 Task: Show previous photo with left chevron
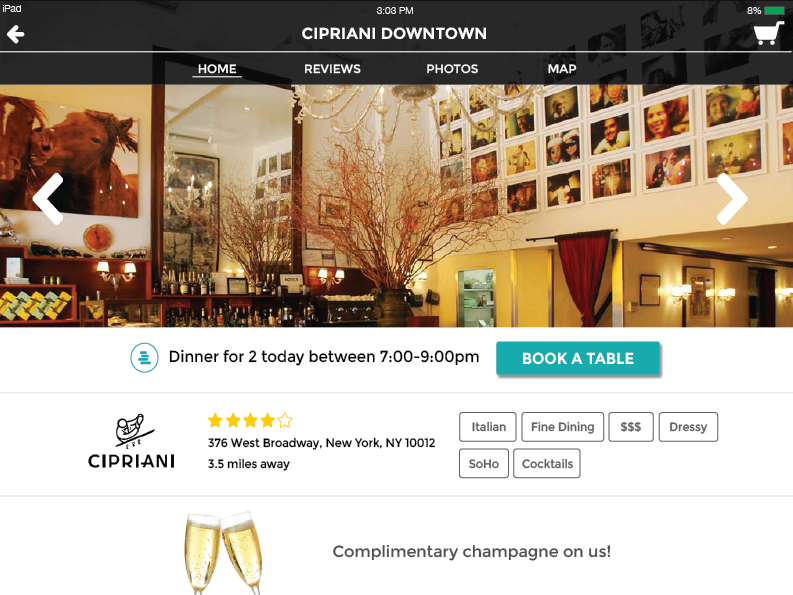[49, 199]
